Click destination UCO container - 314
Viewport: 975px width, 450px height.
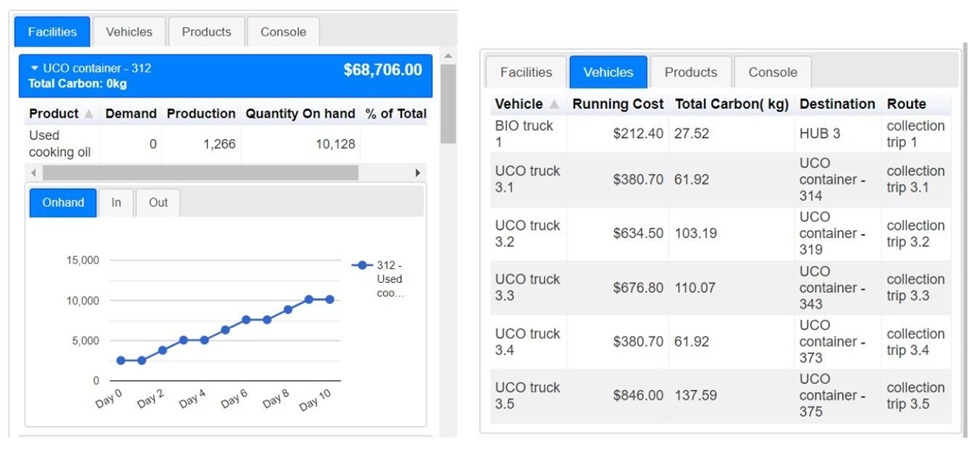(837, 180)
